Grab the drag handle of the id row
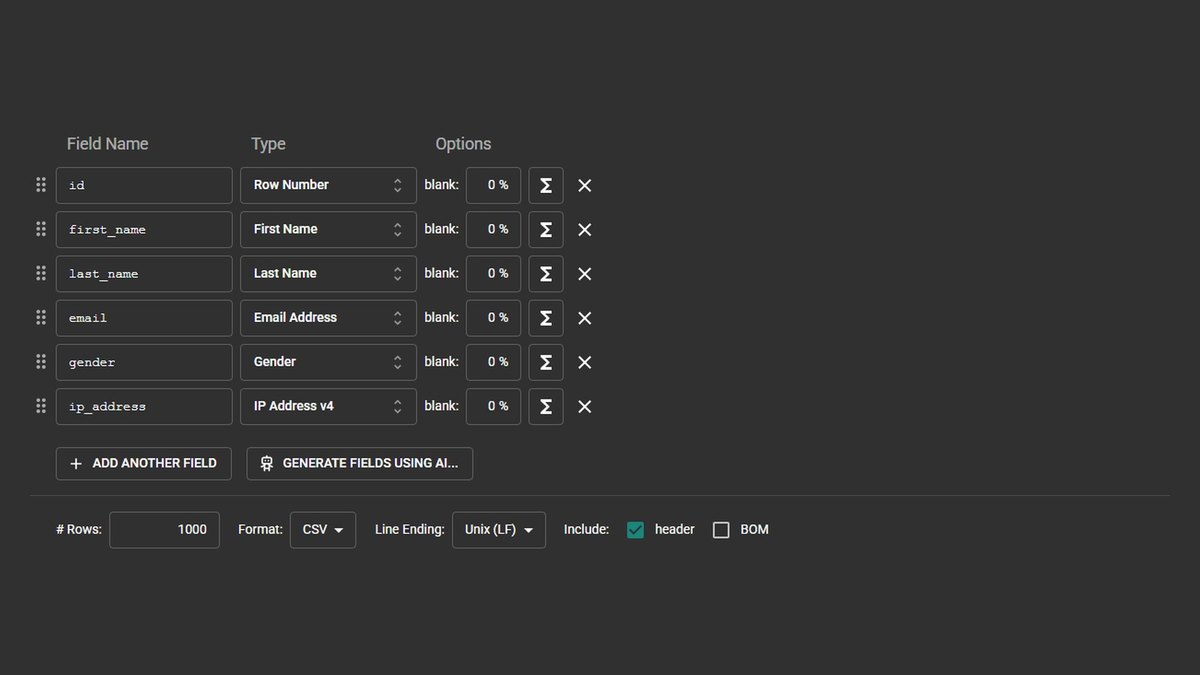The image size is (1200, 675). point(41,185)
